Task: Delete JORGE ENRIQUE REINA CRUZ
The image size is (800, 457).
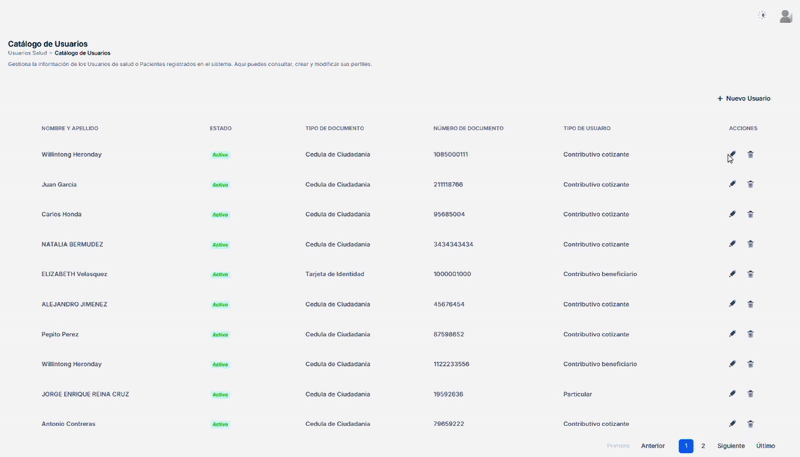Action: pos(750,394)
